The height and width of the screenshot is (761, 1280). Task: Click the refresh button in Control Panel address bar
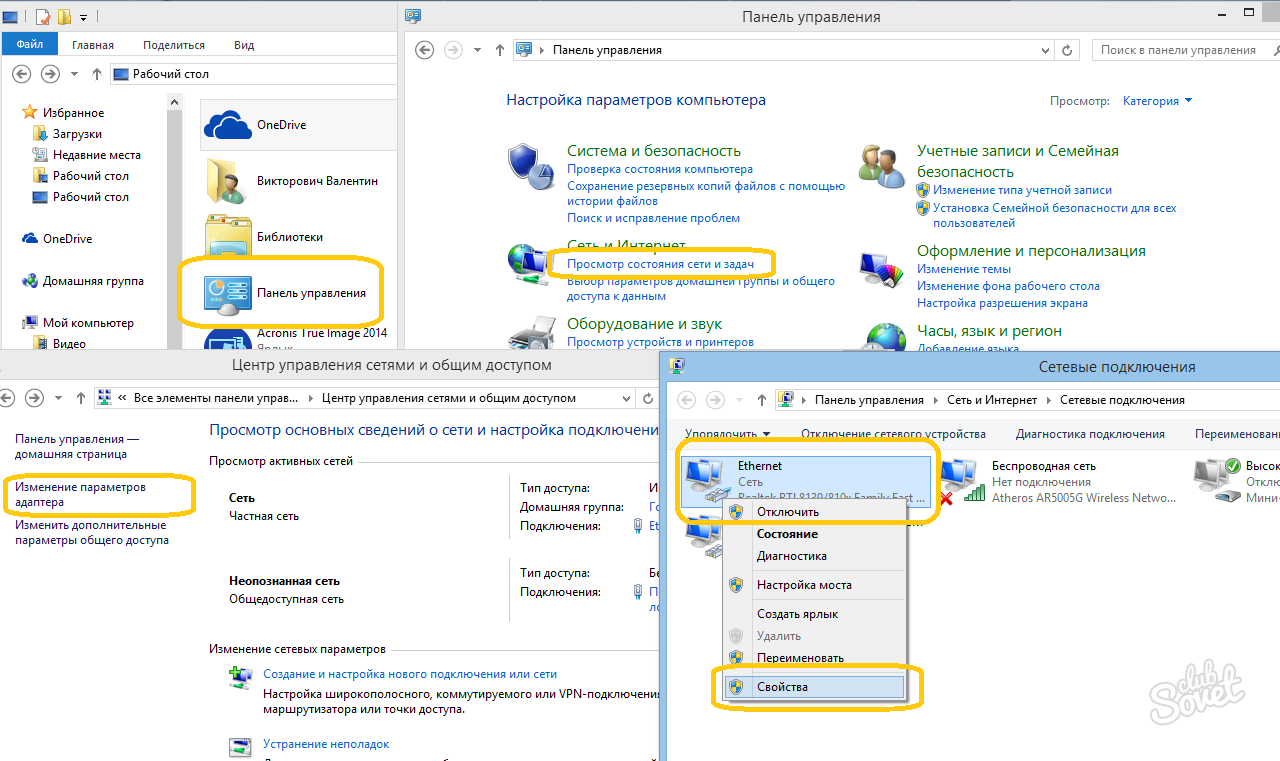tap(1067, 50)
